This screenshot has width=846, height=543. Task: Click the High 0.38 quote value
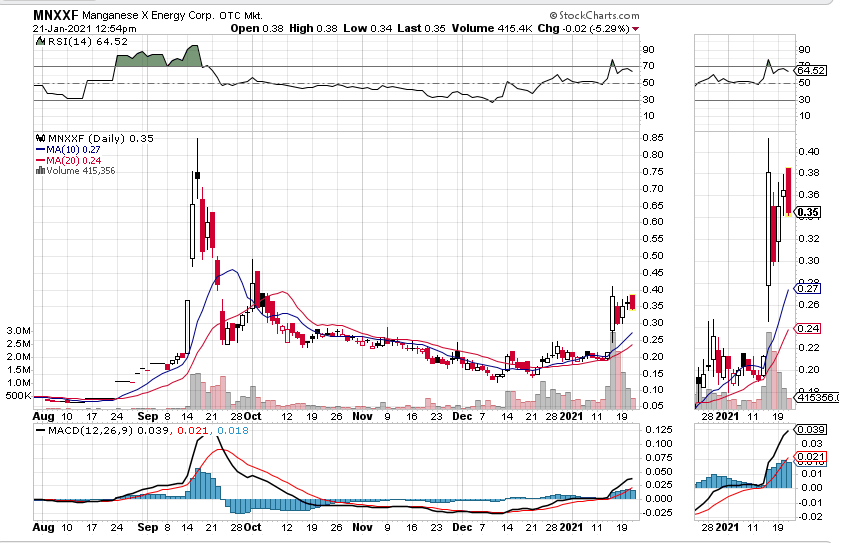[x=313, y=29]
